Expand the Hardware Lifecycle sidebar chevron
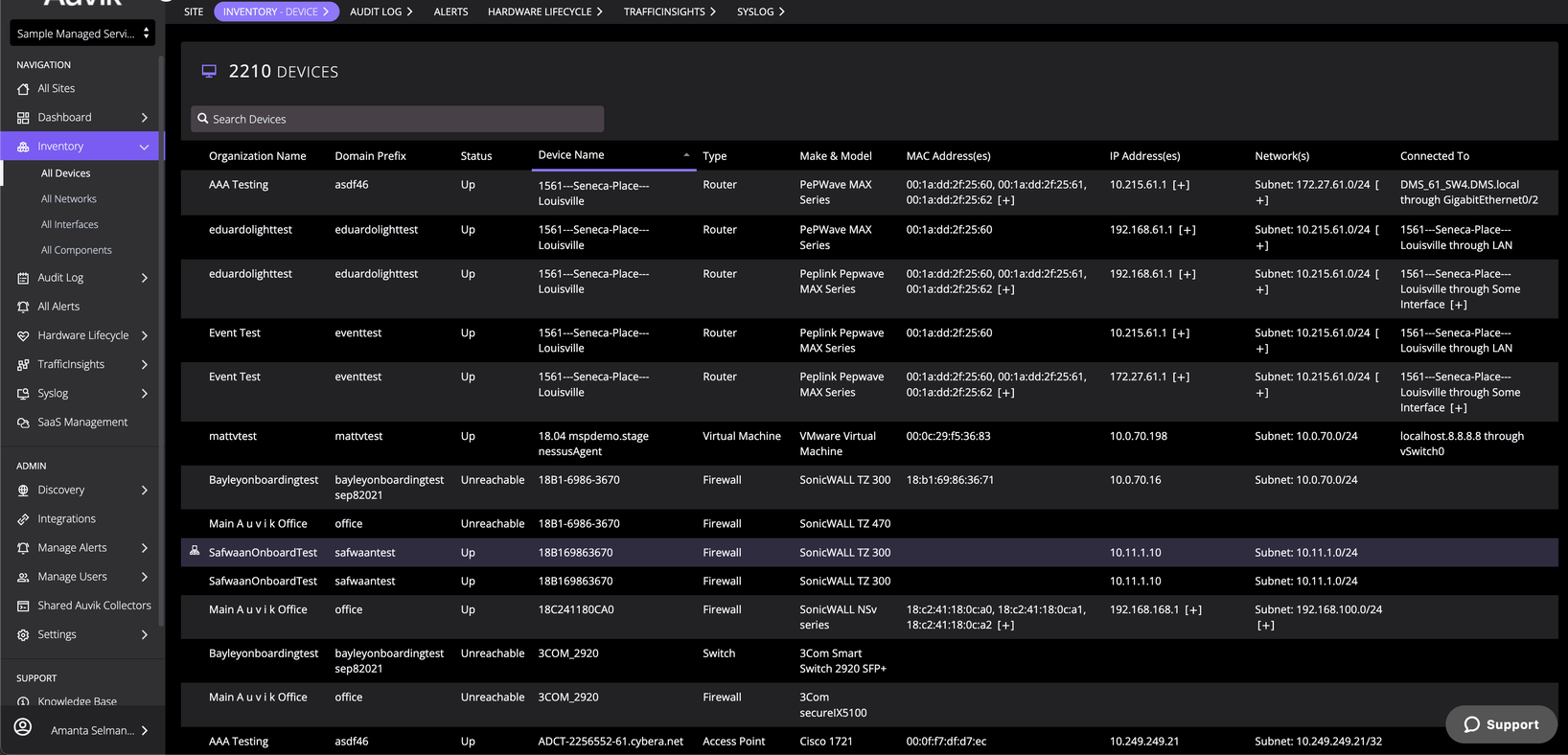The height and width of the screenshot is (755, 1568). coord(145,335)
